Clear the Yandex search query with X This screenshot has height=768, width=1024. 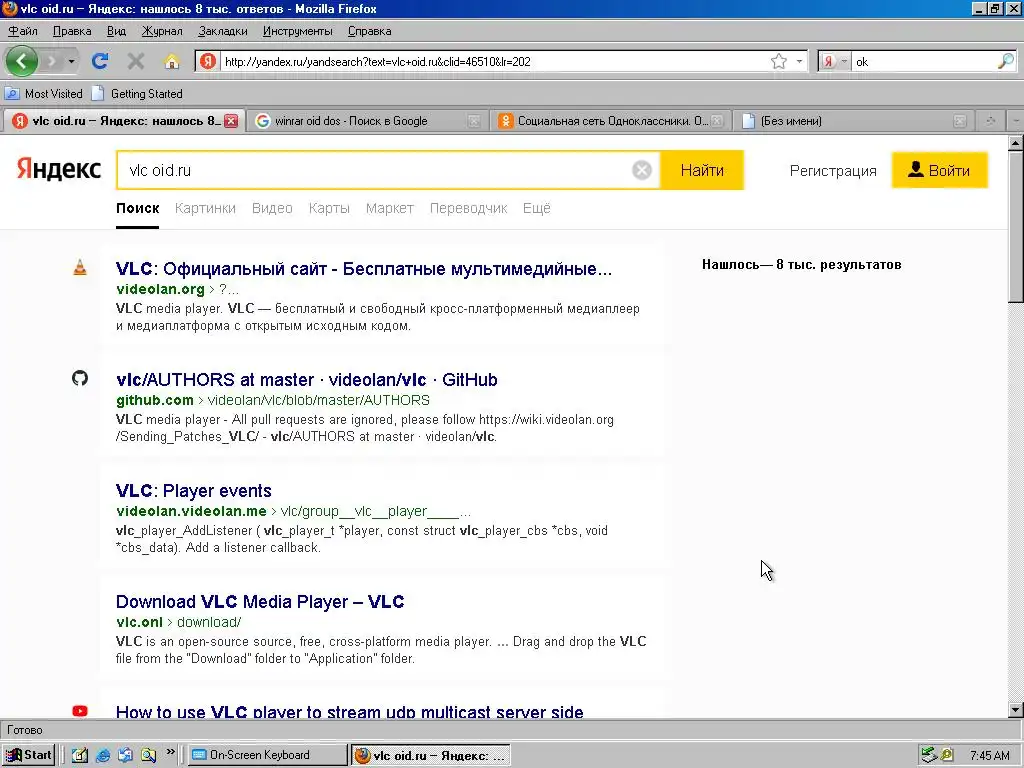point(642,170)
